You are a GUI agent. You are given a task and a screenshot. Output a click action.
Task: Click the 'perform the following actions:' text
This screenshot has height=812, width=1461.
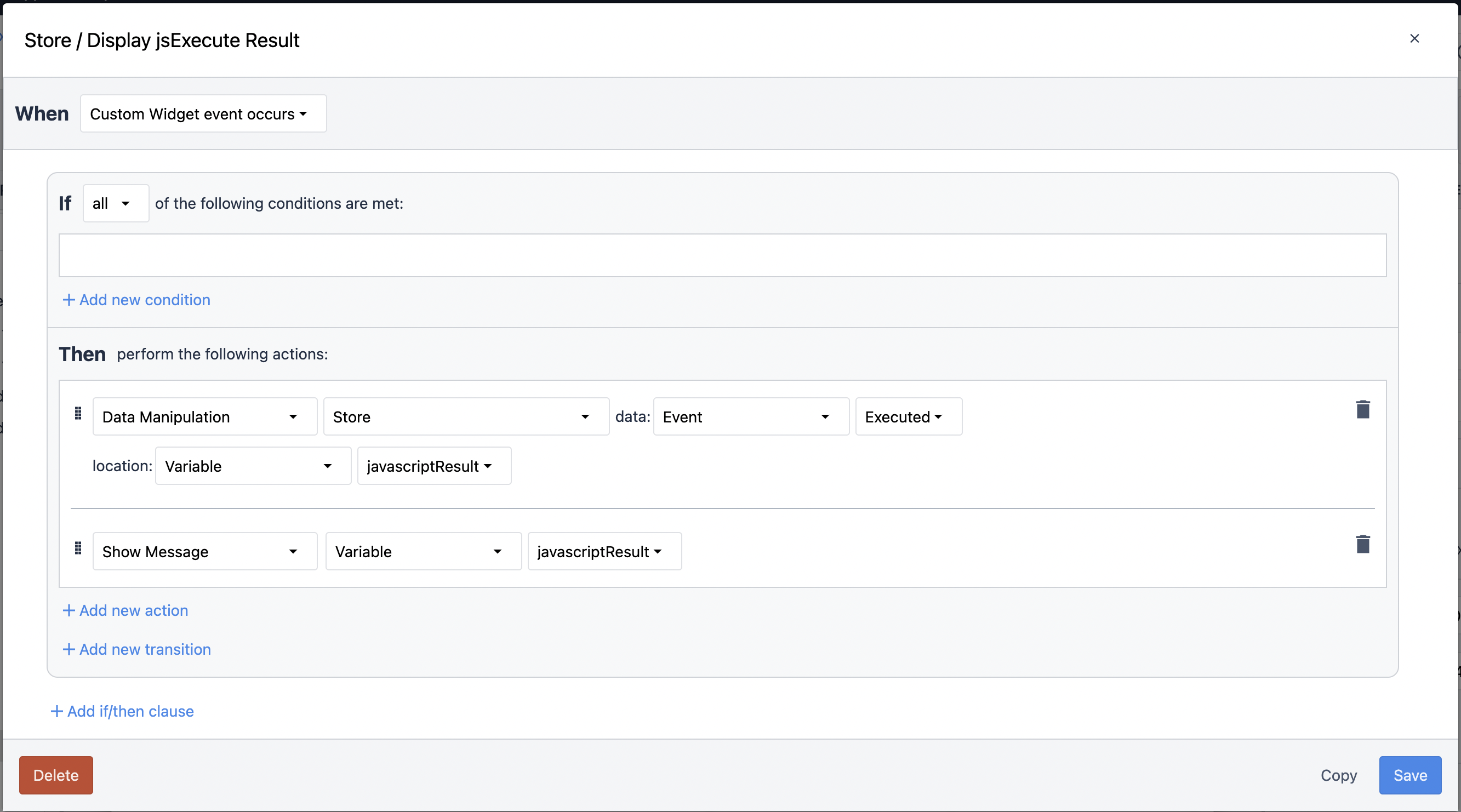click(x=222, y=354)
